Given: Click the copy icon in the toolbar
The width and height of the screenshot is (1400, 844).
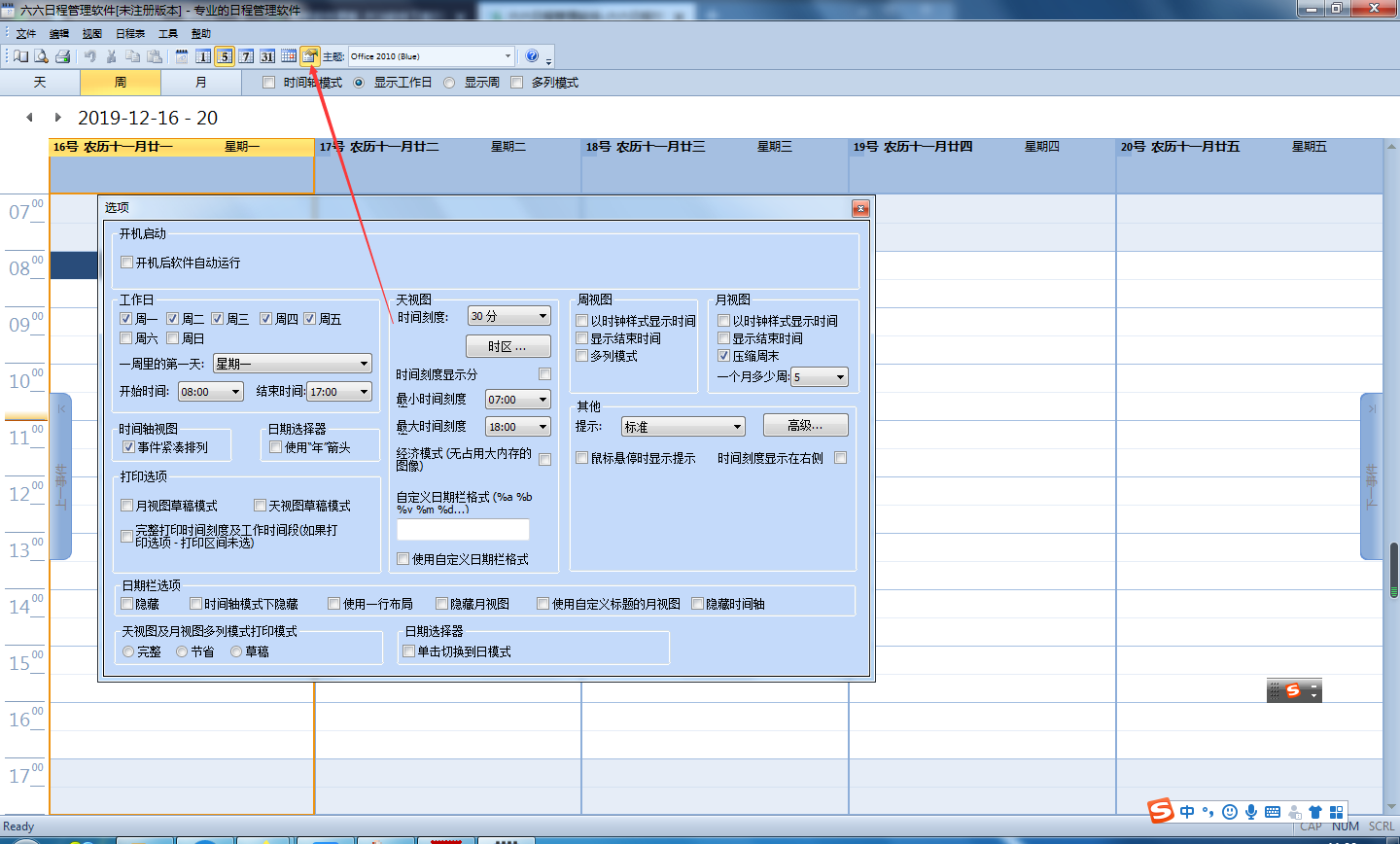Looking at the screenshot, I should point(133,56).
